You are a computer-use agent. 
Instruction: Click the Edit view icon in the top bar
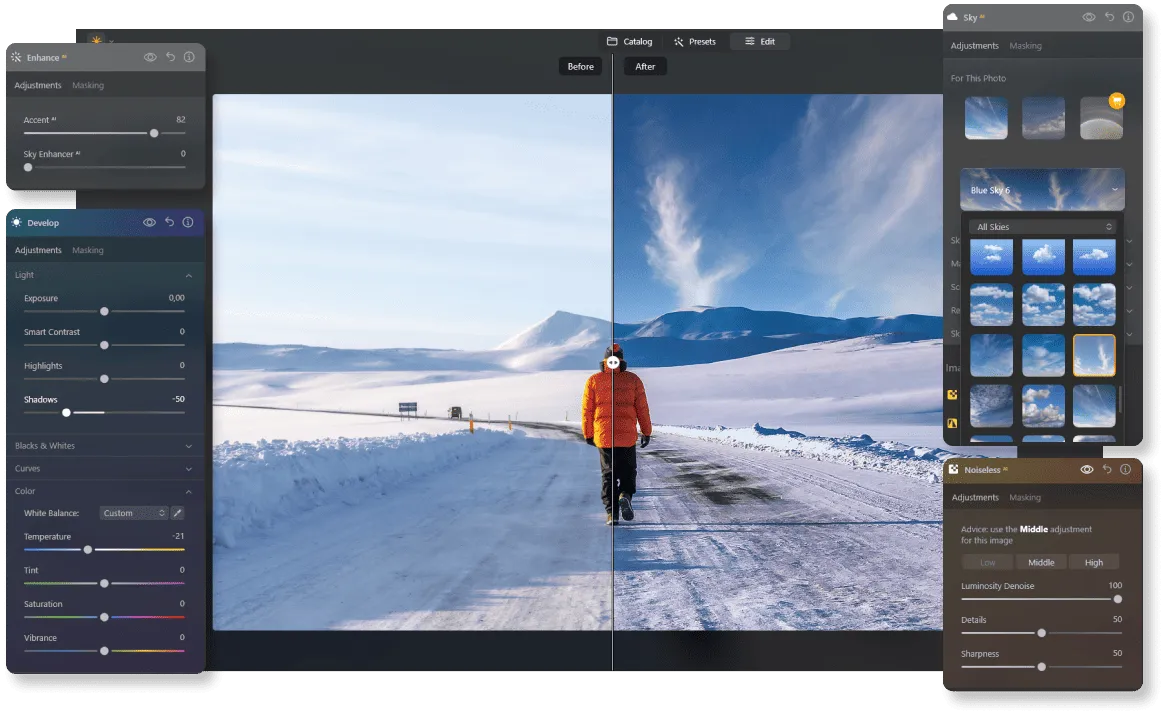[x=759, y=41]
